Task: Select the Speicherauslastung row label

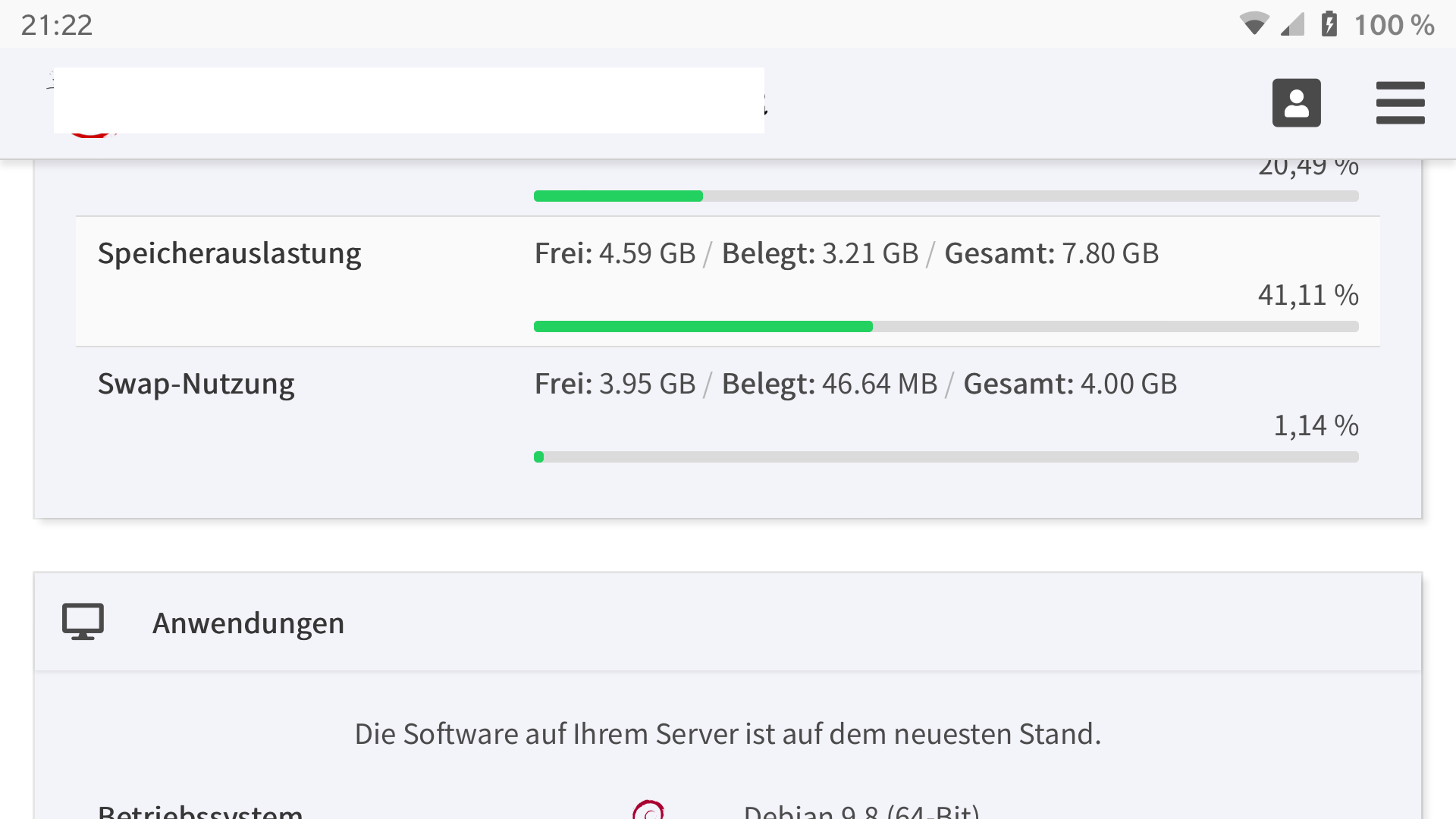Action: pyautogui.click(x=229, y=253)
